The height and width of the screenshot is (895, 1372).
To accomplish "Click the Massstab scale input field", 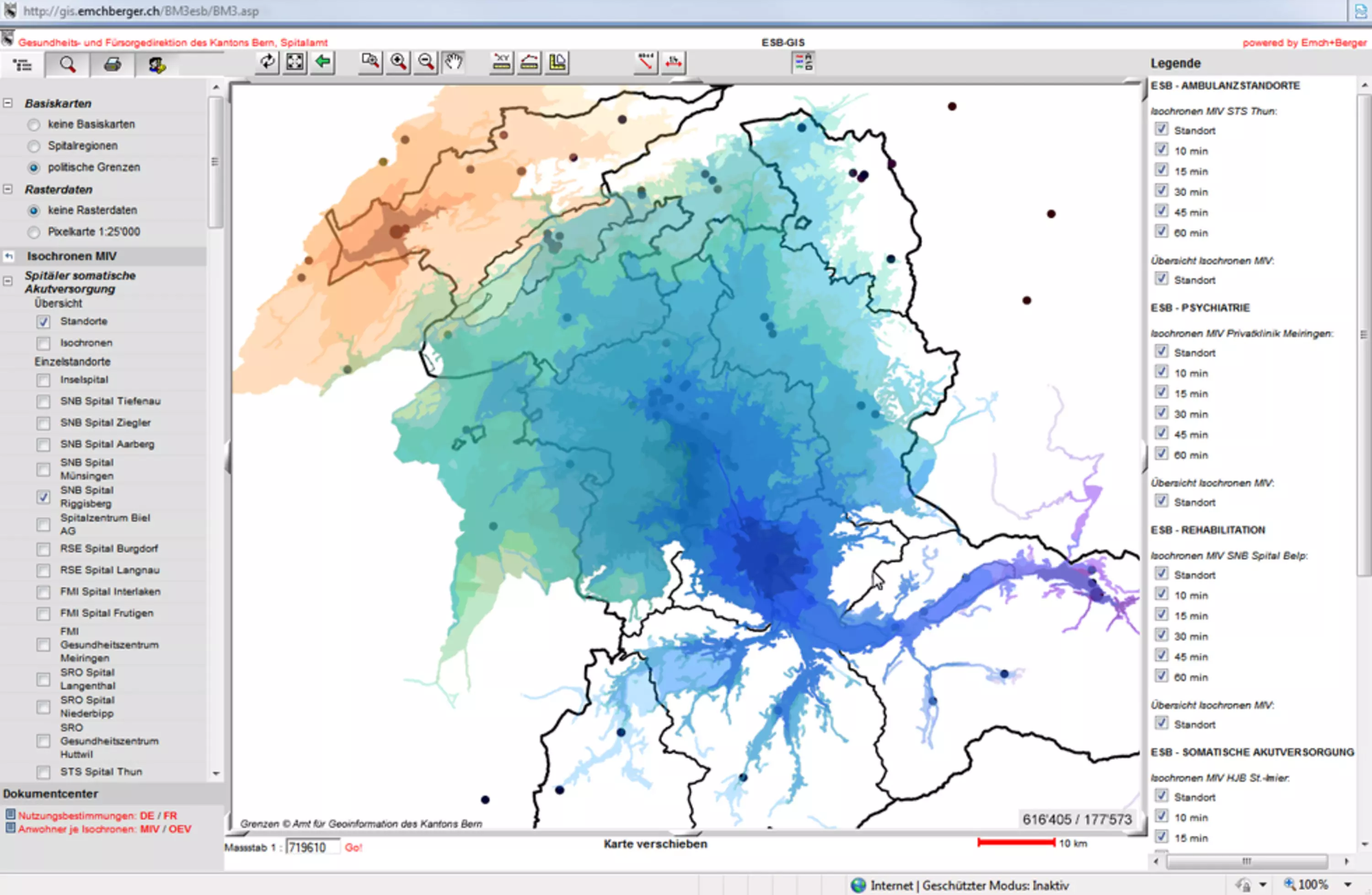I will 312,847.
